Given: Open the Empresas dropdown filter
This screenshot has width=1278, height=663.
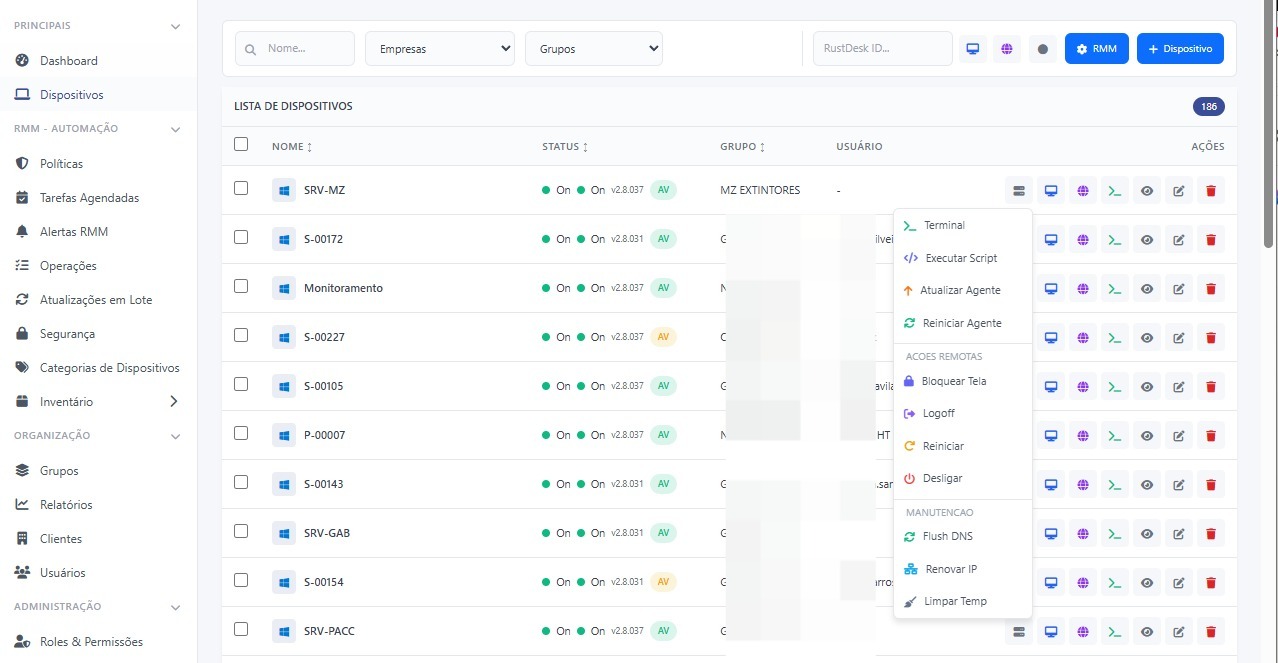Looking at the screenshot, I should (x=440, y=48).
